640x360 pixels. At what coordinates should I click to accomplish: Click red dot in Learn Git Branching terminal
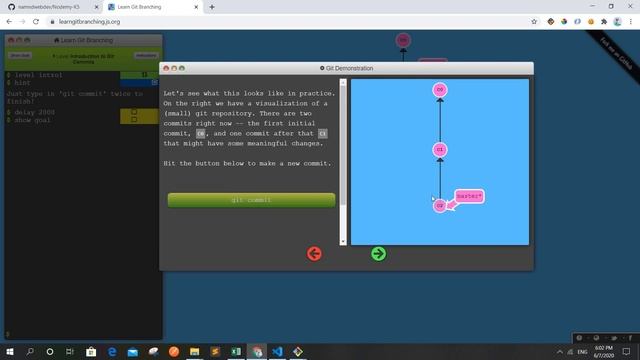11,40
